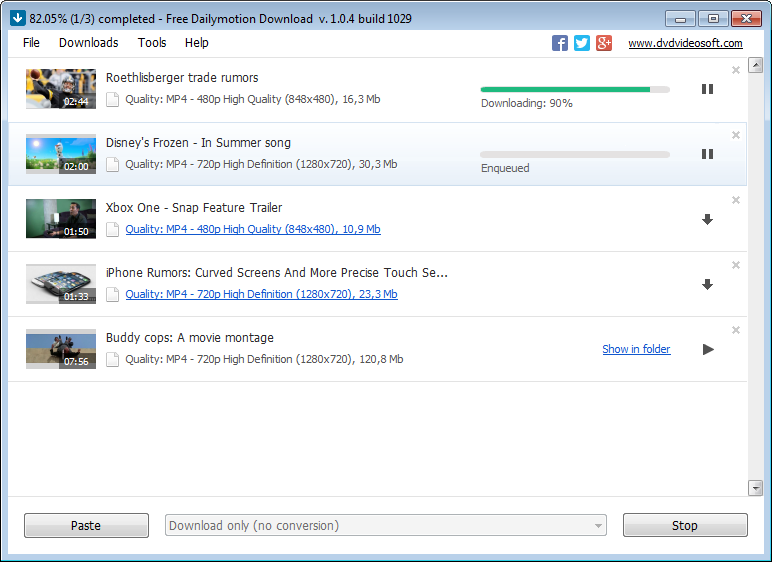Image resolution: width=772 pixels, height=562 pixels.
Task: Click Buddy cops montage thumbnail
Action: pyautogui.click(x=61, y=349)
